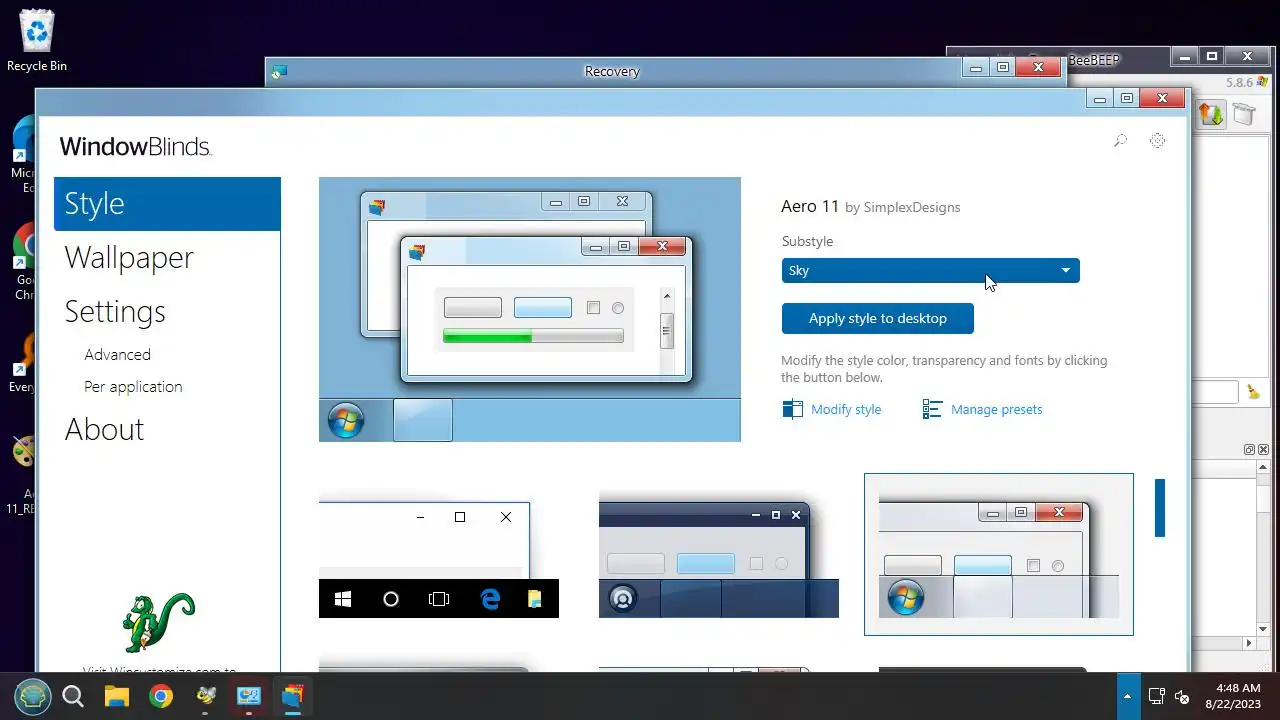Click BeeBEEP scrollbar up arrow

coord(1263,469)
